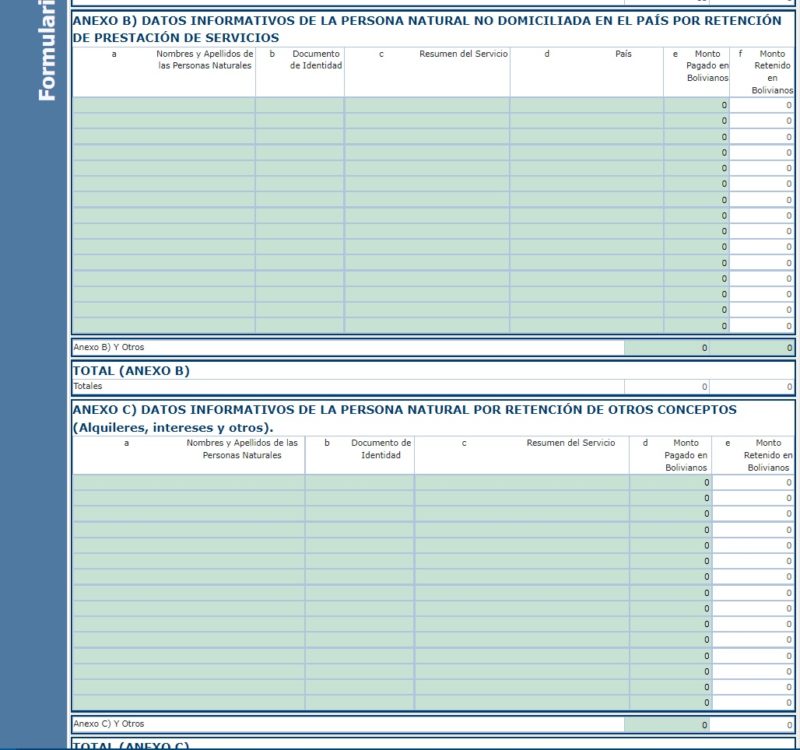Viewport: 800px width, 750px height.
Task: Click 'Nombres y Apellidos de las Personas Naturales' header in Anexo C
Action: (x=242, y=449)
